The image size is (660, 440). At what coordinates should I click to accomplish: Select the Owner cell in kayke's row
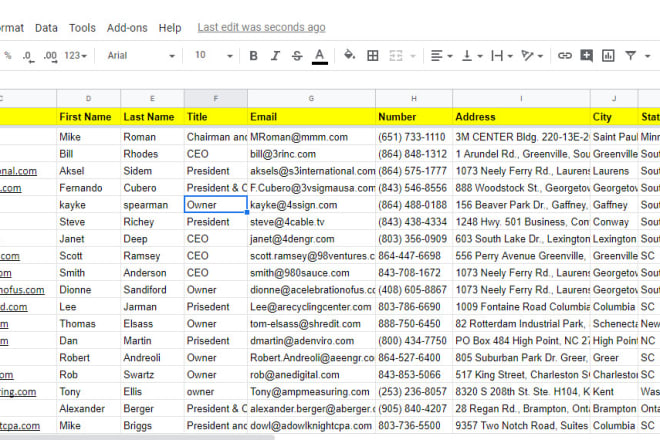click(216, 205)
